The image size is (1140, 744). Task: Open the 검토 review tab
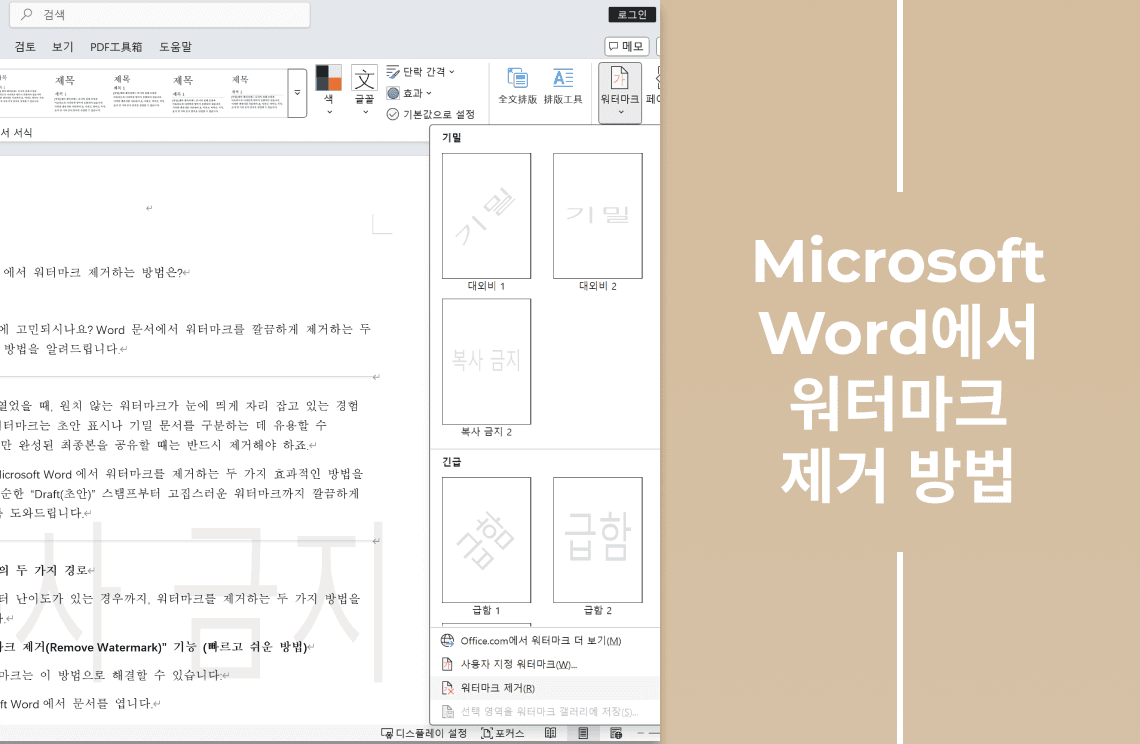25,47
